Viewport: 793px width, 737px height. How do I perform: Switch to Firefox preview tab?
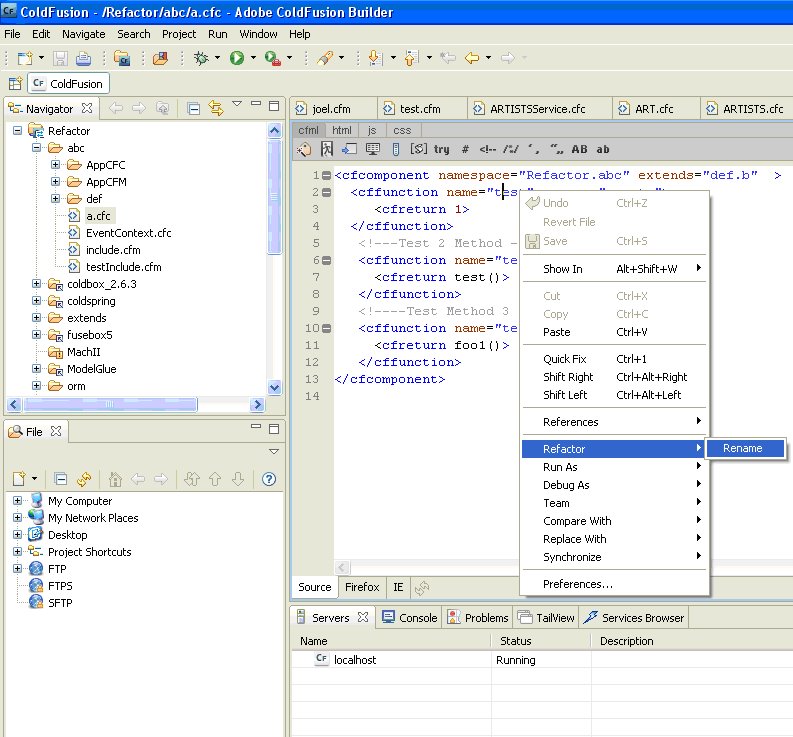(x=362, y=587)
